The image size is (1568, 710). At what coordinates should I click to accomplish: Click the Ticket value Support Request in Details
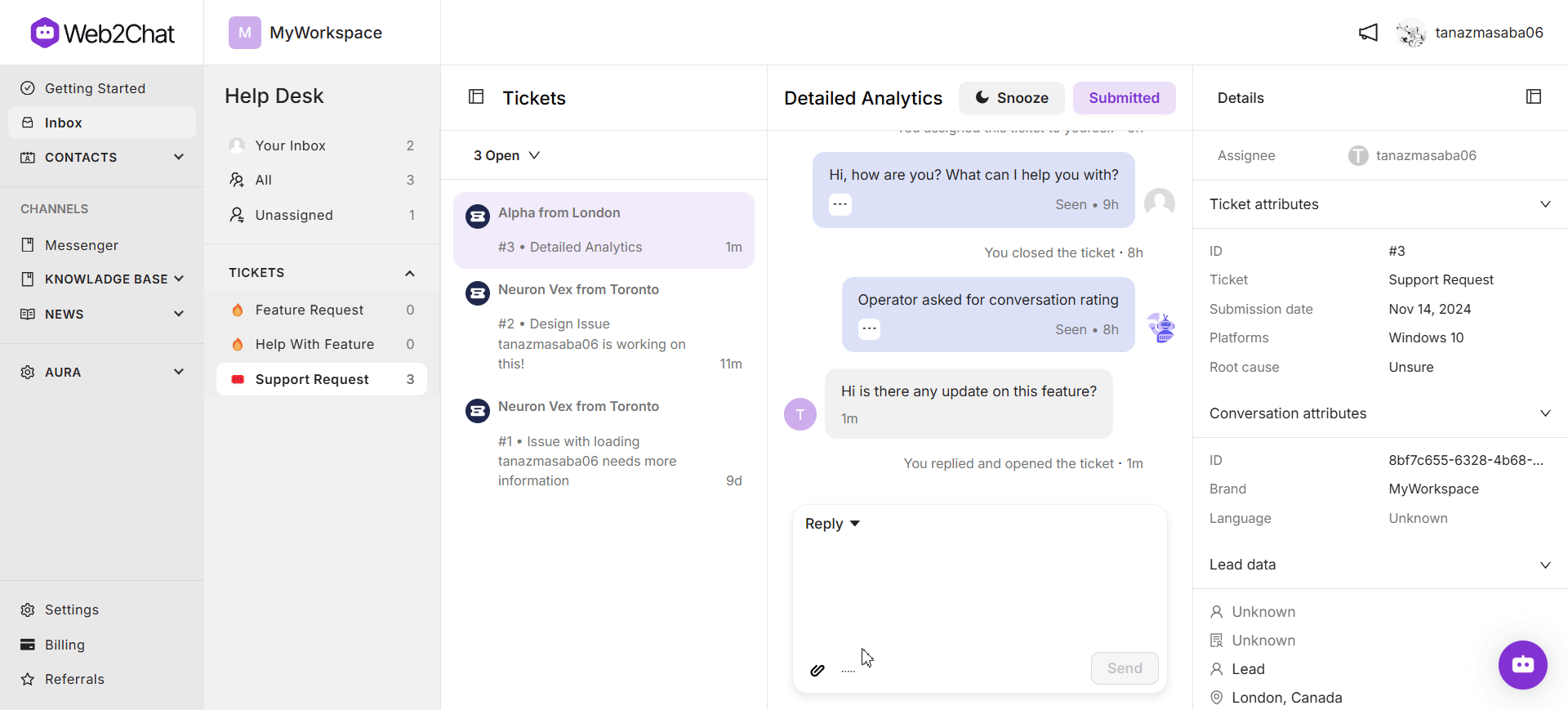click(x=1441, y=279)
